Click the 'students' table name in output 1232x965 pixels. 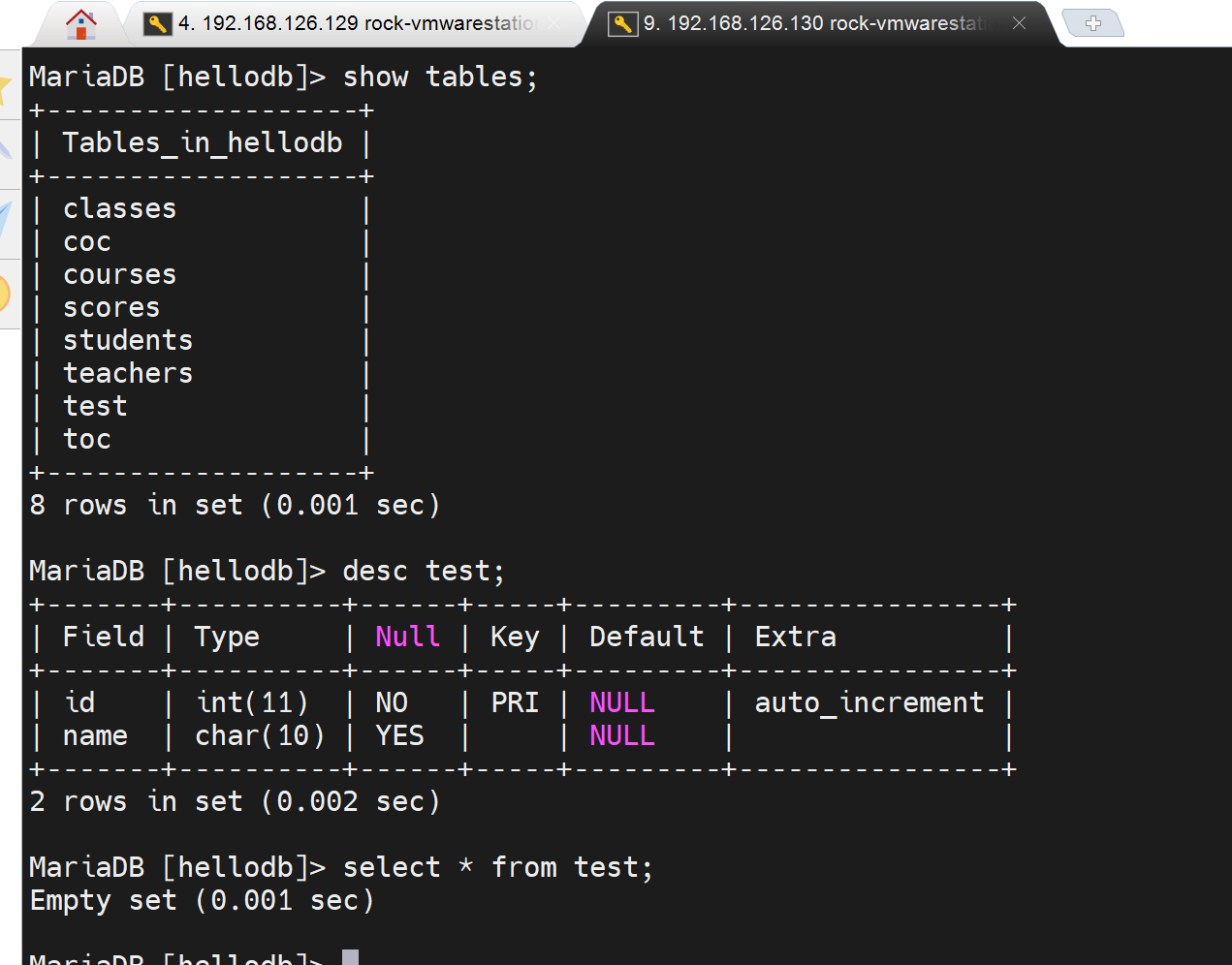tap(128, 340)
